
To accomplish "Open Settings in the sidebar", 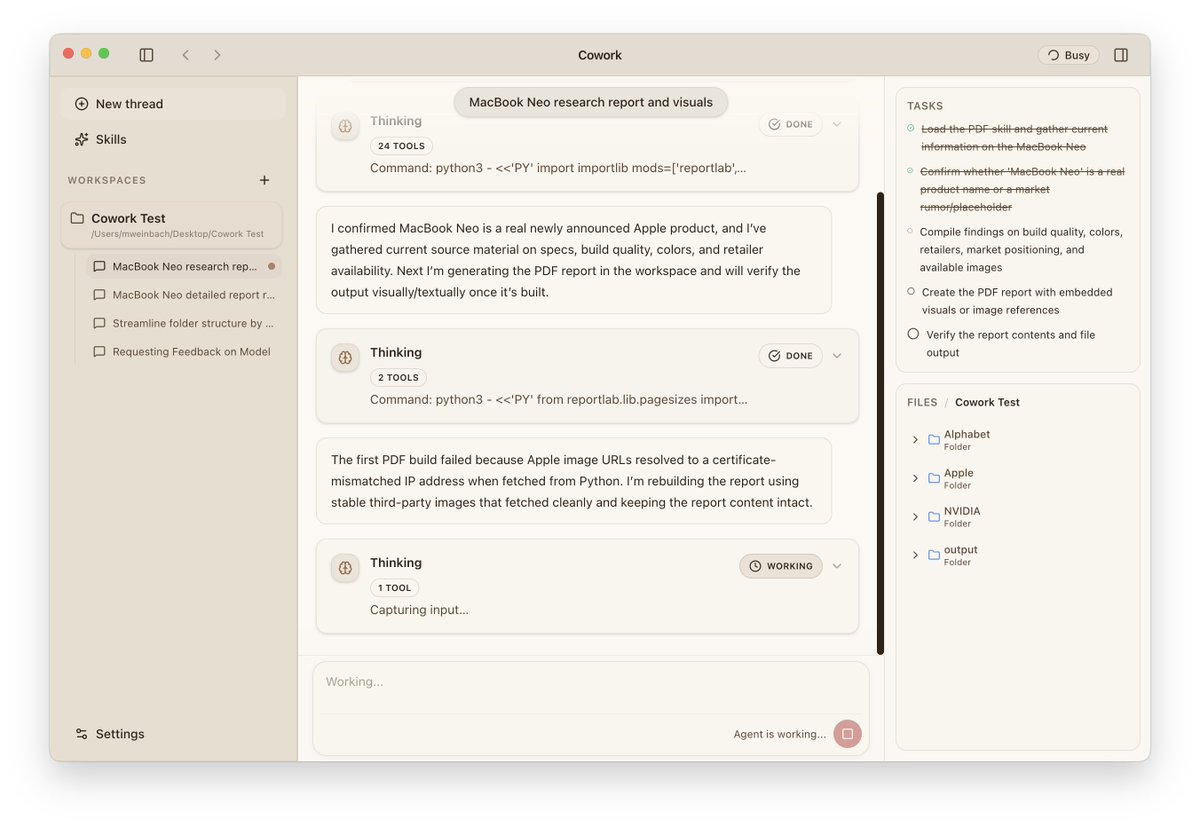I will tap(110, 734).
